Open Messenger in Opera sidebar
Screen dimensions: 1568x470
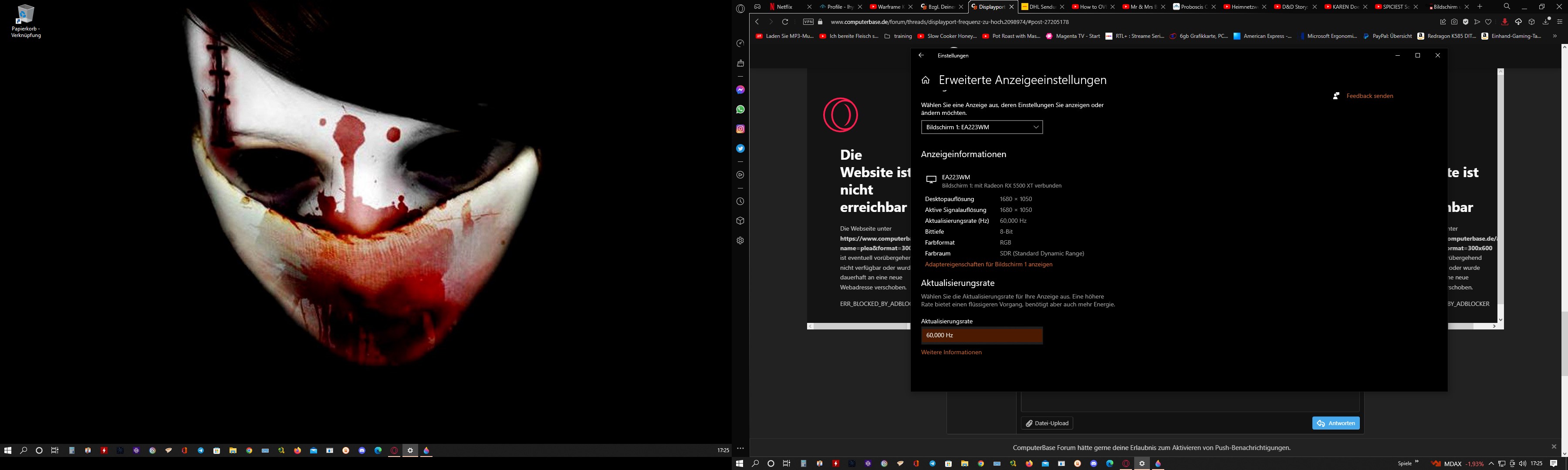coord(740,90)
